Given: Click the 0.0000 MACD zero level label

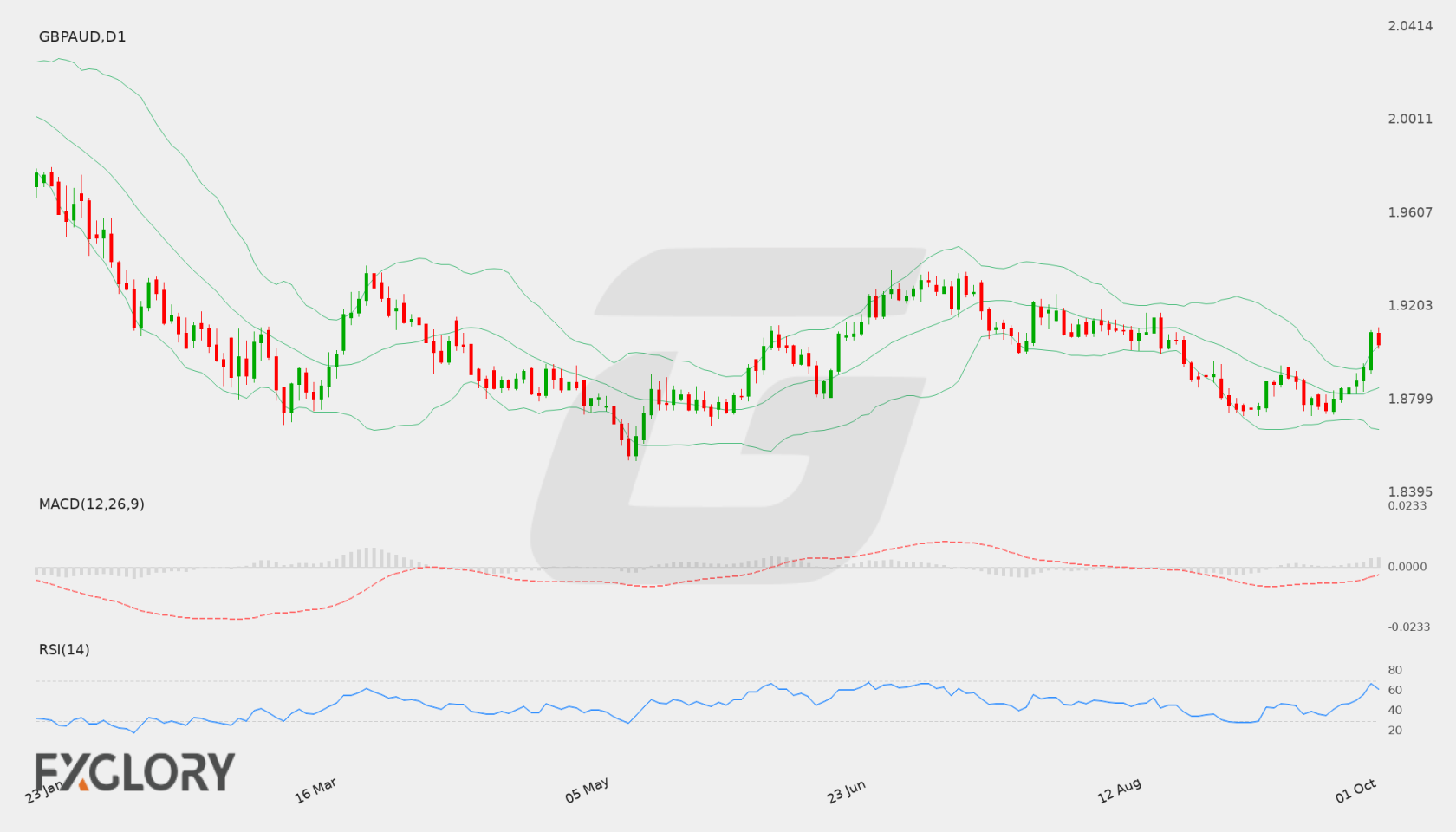Looking at the screenshot, I should [1407, 566].
